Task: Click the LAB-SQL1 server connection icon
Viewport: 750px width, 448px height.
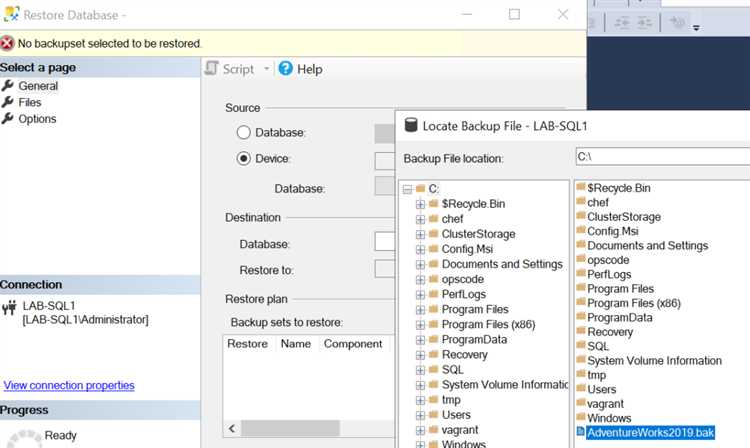Action: click(9, 306)
